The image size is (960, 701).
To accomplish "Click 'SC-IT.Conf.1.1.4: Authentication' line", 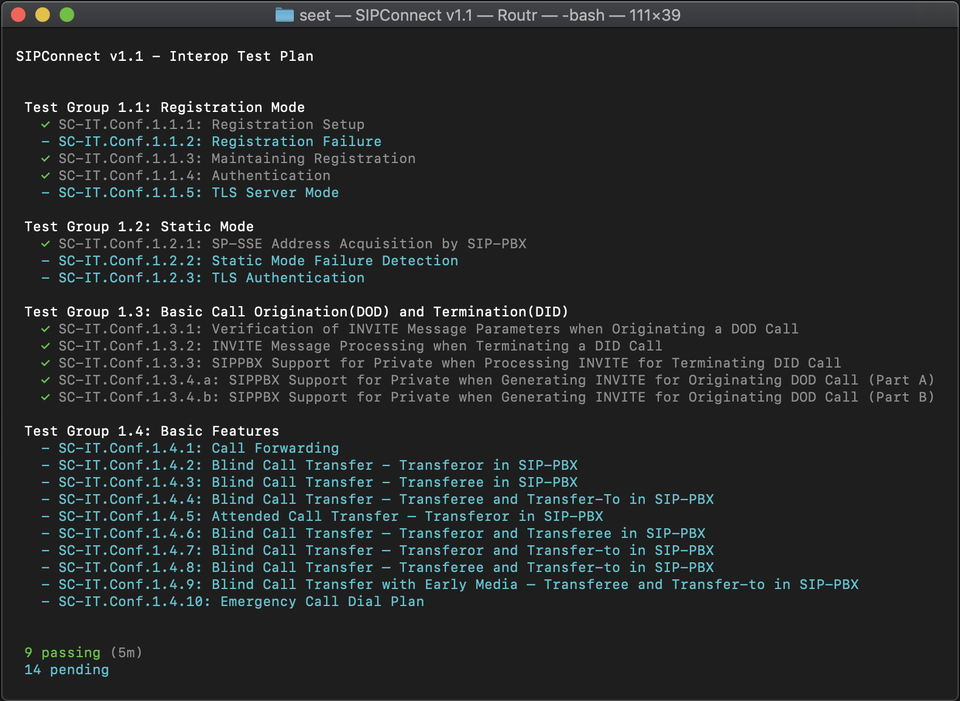I will (194, 176).
